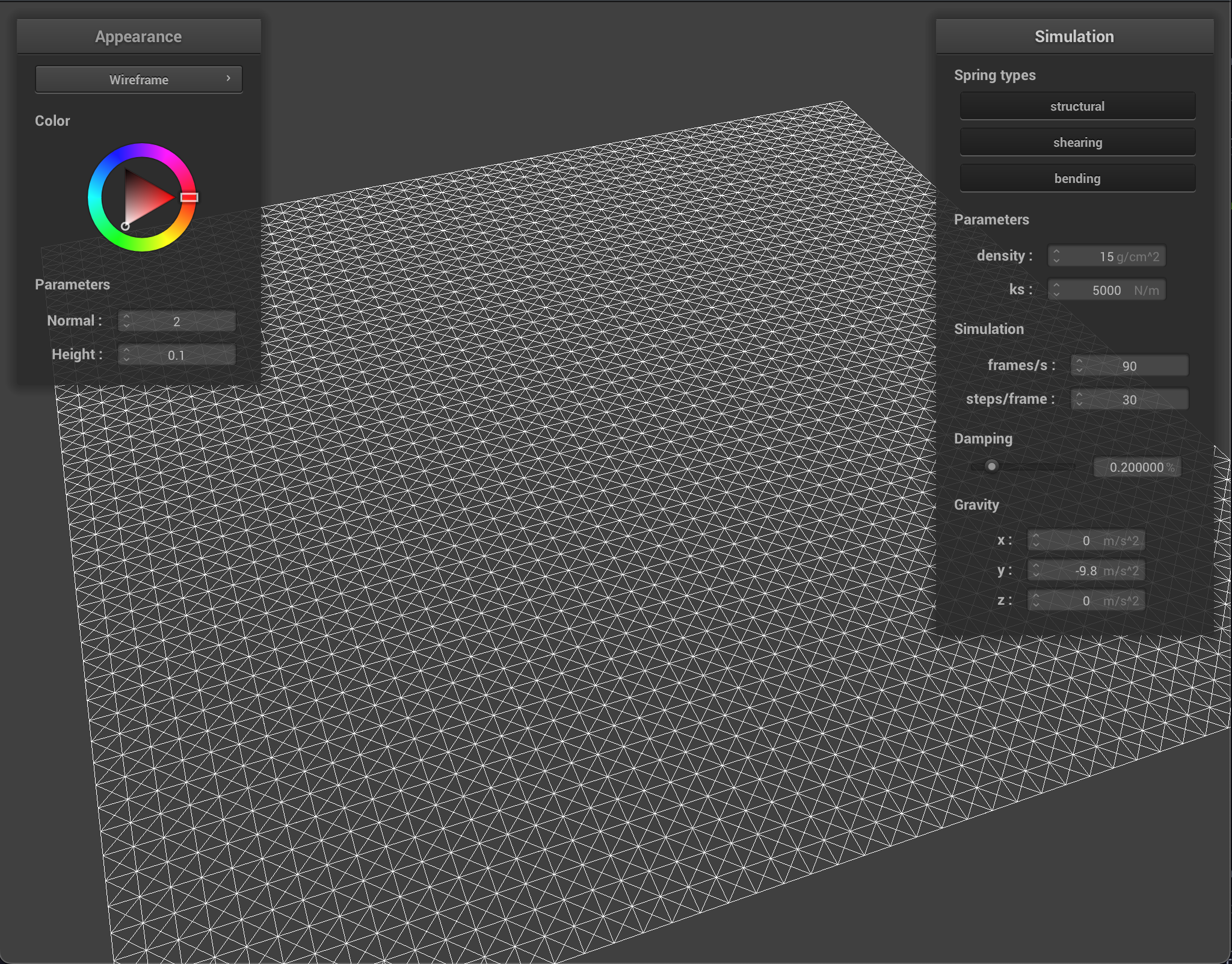Click the Normal value spinner arrows
Screen dimensions: 1232x964
pyautogui.click(x=126, y=321)
